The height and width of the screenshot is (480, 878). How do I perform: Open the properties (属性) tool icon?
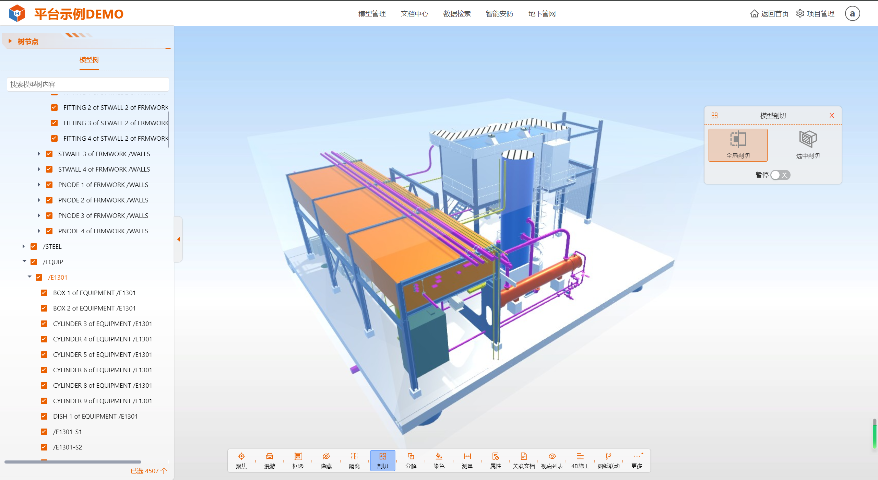(x=495, y=459)
